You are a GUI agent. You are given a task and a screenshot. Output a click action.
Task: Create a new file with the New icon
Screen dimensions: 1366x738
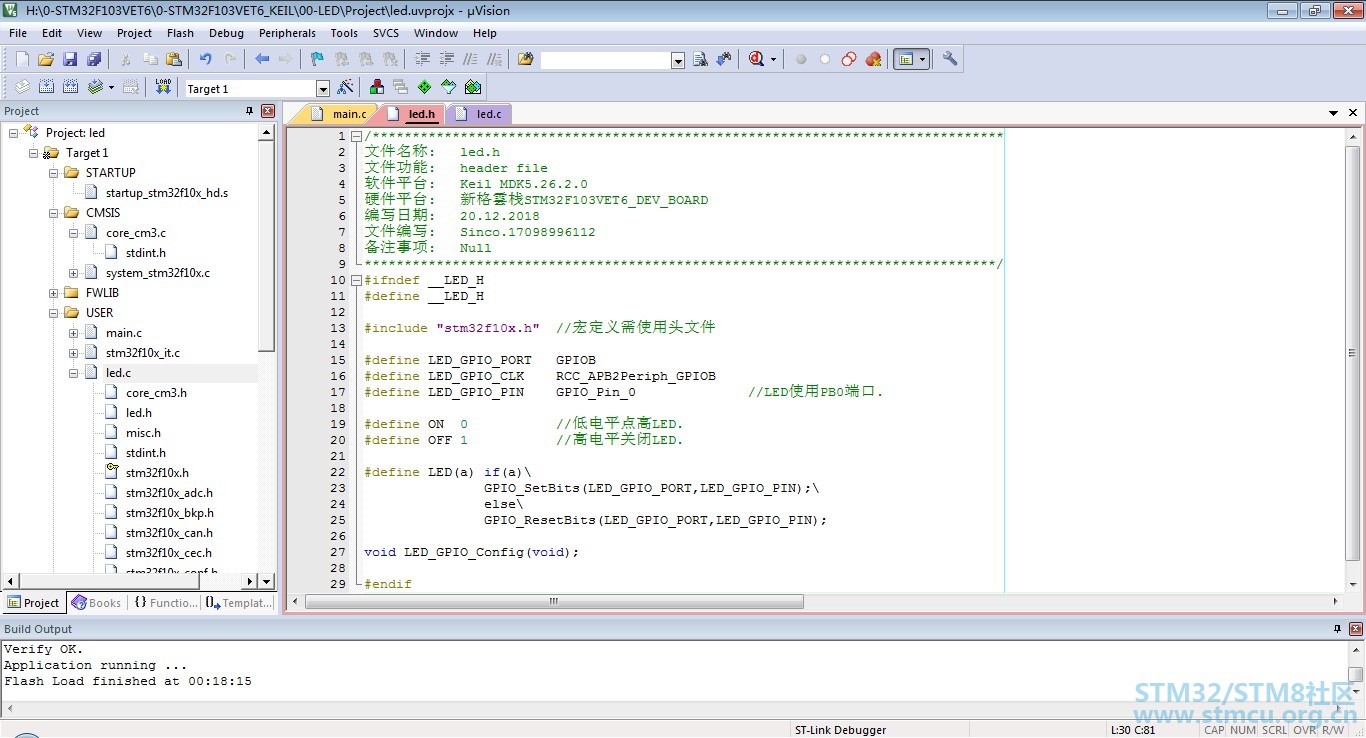[22, 59]
